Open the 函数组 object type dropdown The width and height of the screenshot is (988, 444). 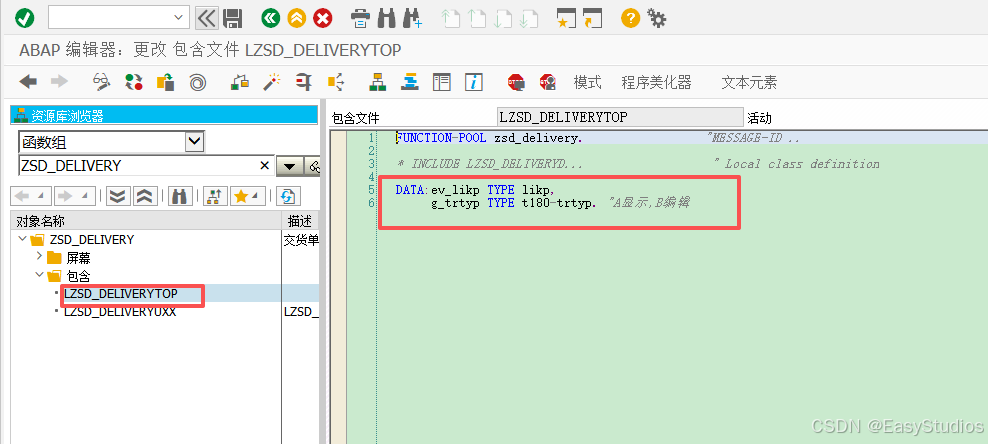pyautogui.click(x=195, y=142)
